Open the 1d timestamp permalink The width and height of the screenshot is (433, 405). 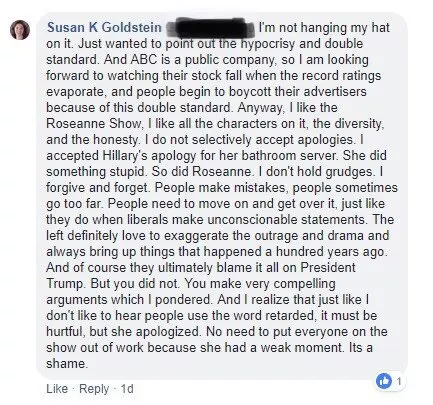click(127, 389)
